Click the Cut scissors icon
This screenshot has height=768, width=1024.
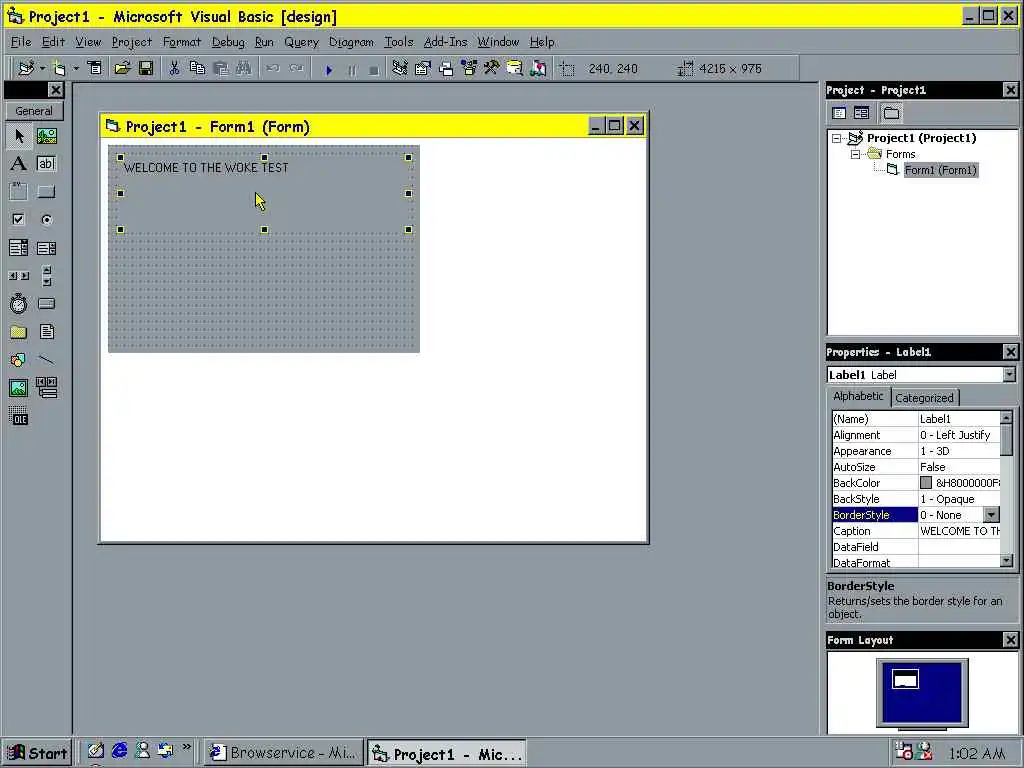174,68
